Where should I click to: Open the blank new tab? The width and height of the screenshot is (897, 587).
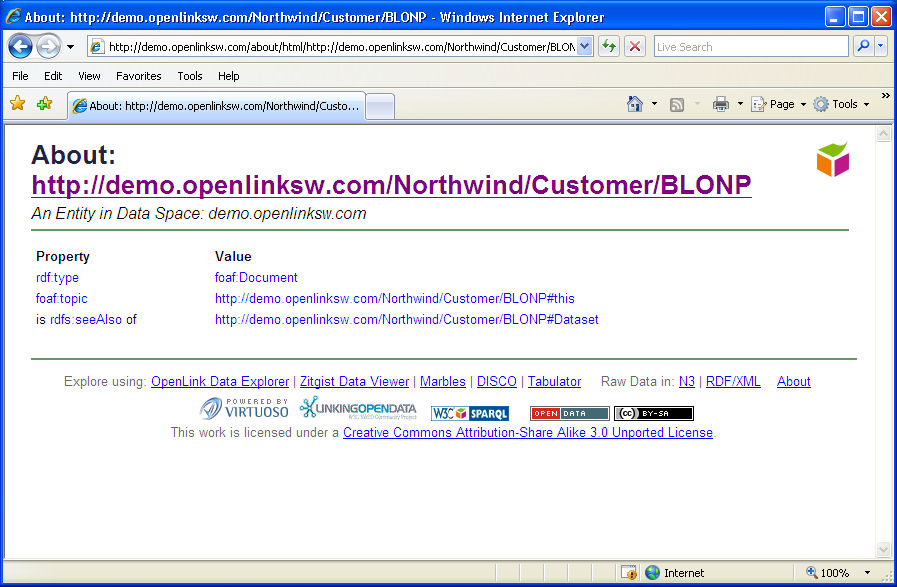coord(381,106)
